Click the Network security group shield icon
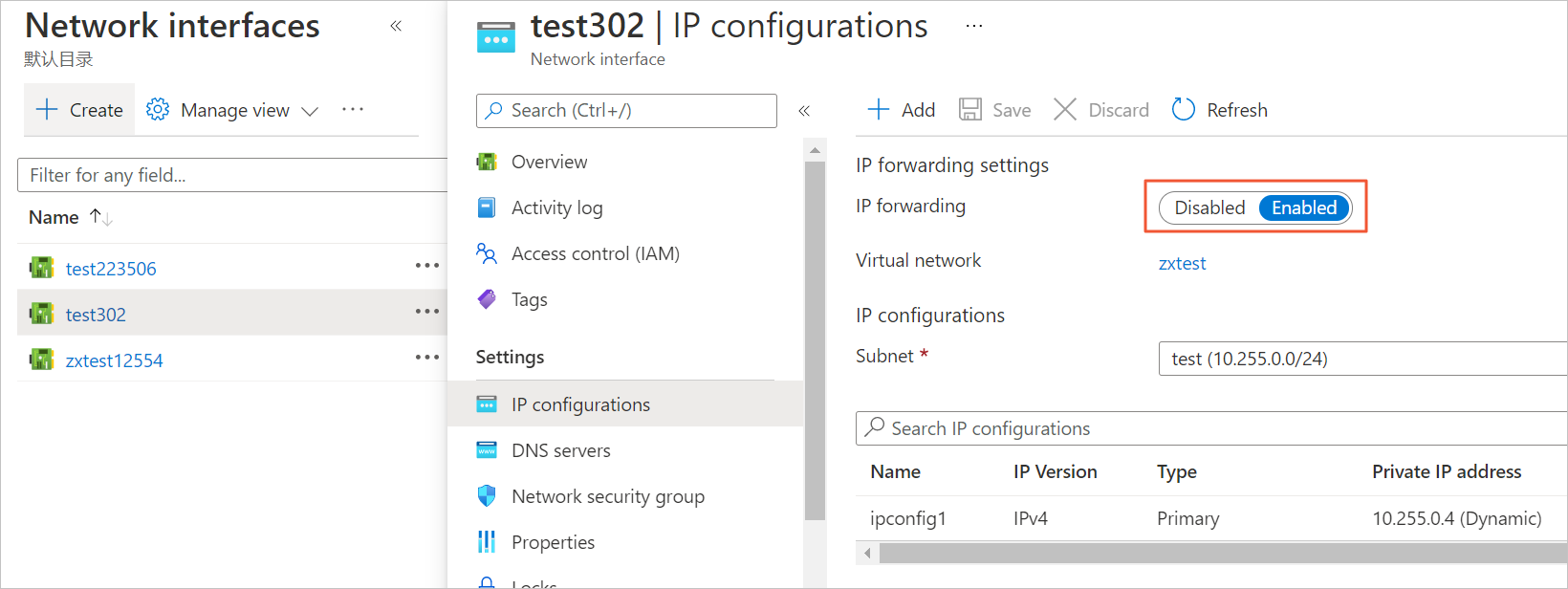The image size is (1568, 589). 487,496
